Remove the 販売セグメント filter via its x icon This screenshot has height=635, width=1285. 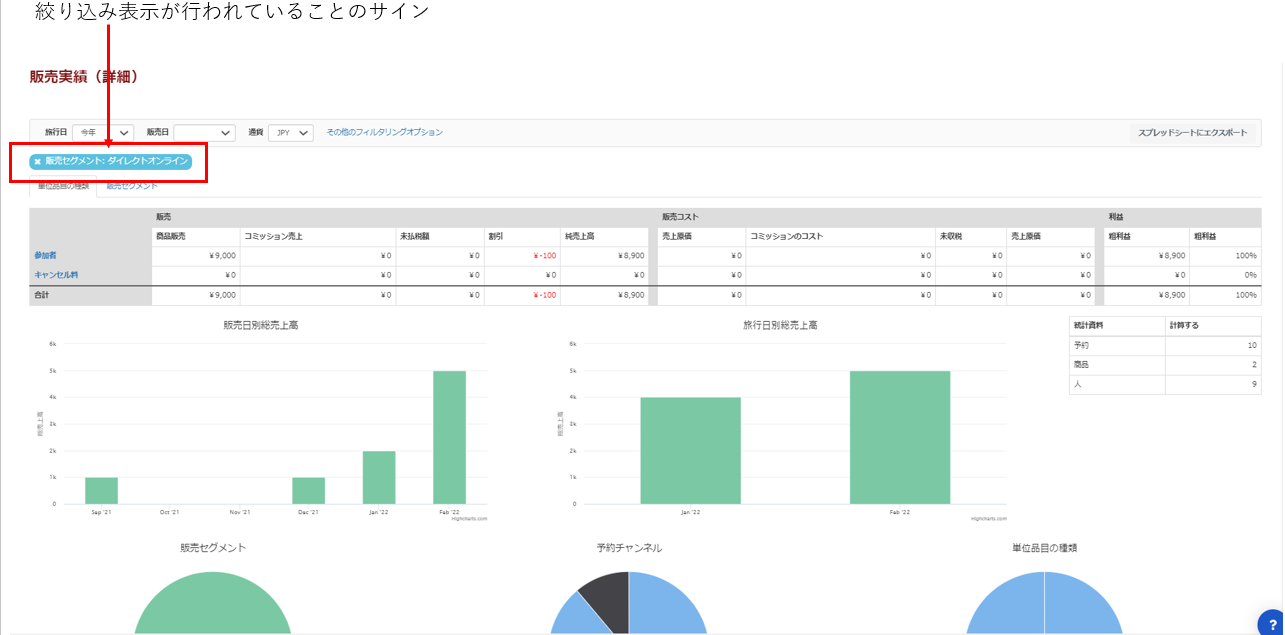(x=38, y=162)
